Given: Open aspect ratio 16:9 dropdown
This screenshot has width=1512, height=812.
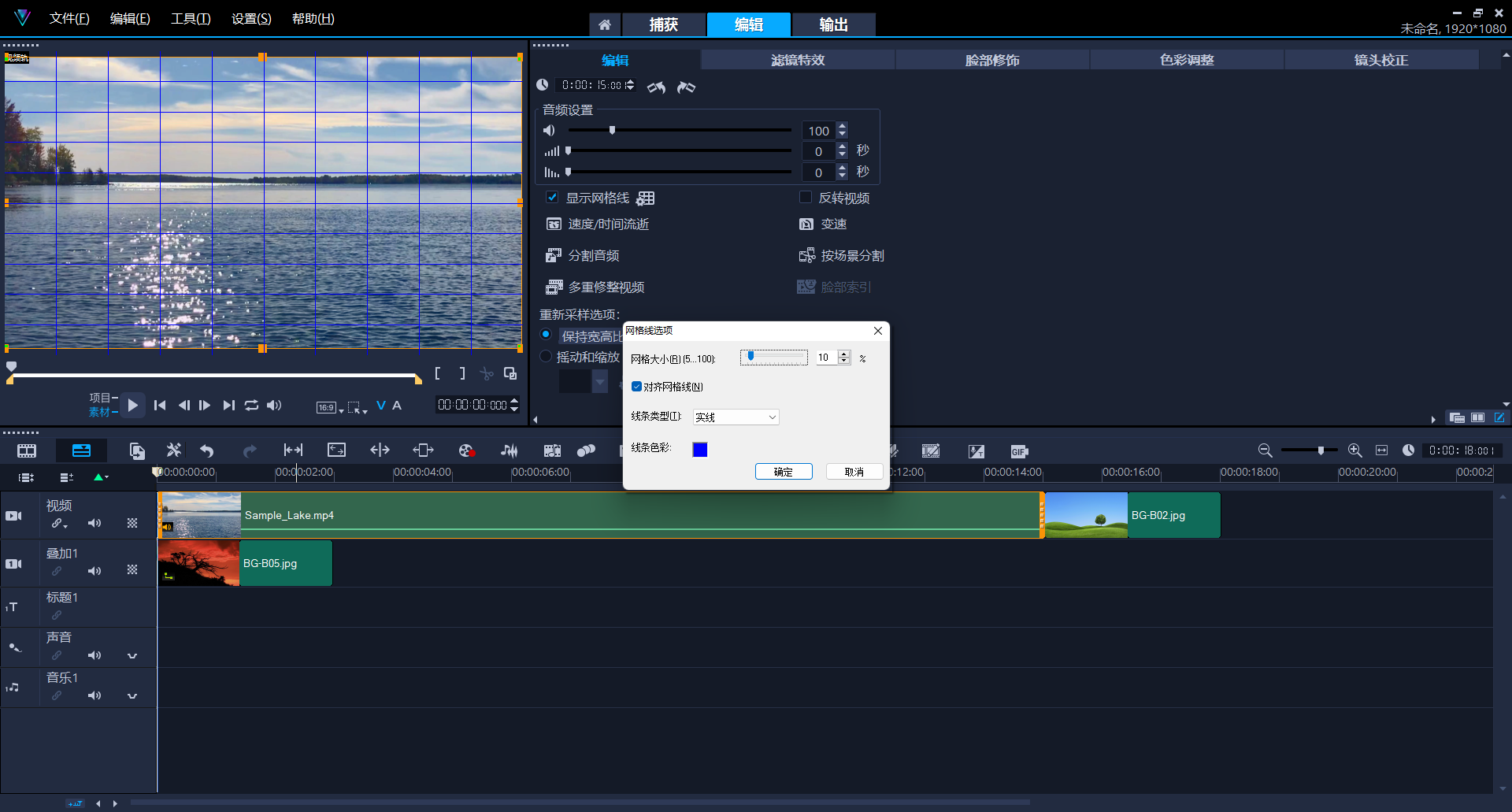Looking at the screenshot, I should click(x=331, y=407).
